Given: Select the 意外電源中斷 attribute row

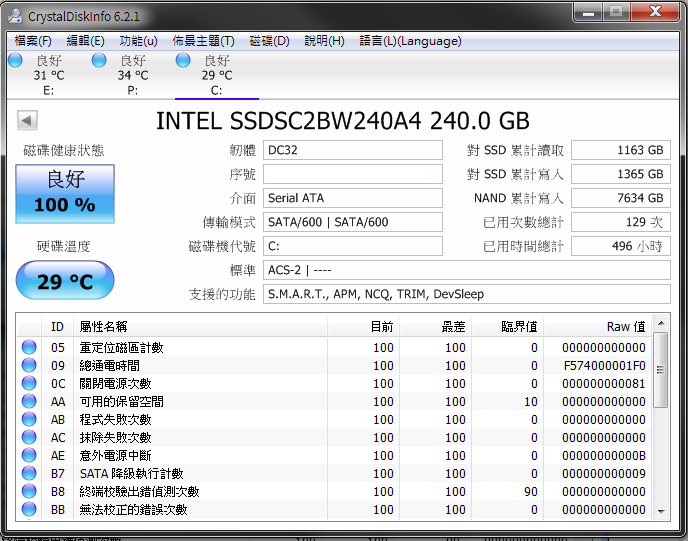Looking at the screenshot, I should (334, 455).
